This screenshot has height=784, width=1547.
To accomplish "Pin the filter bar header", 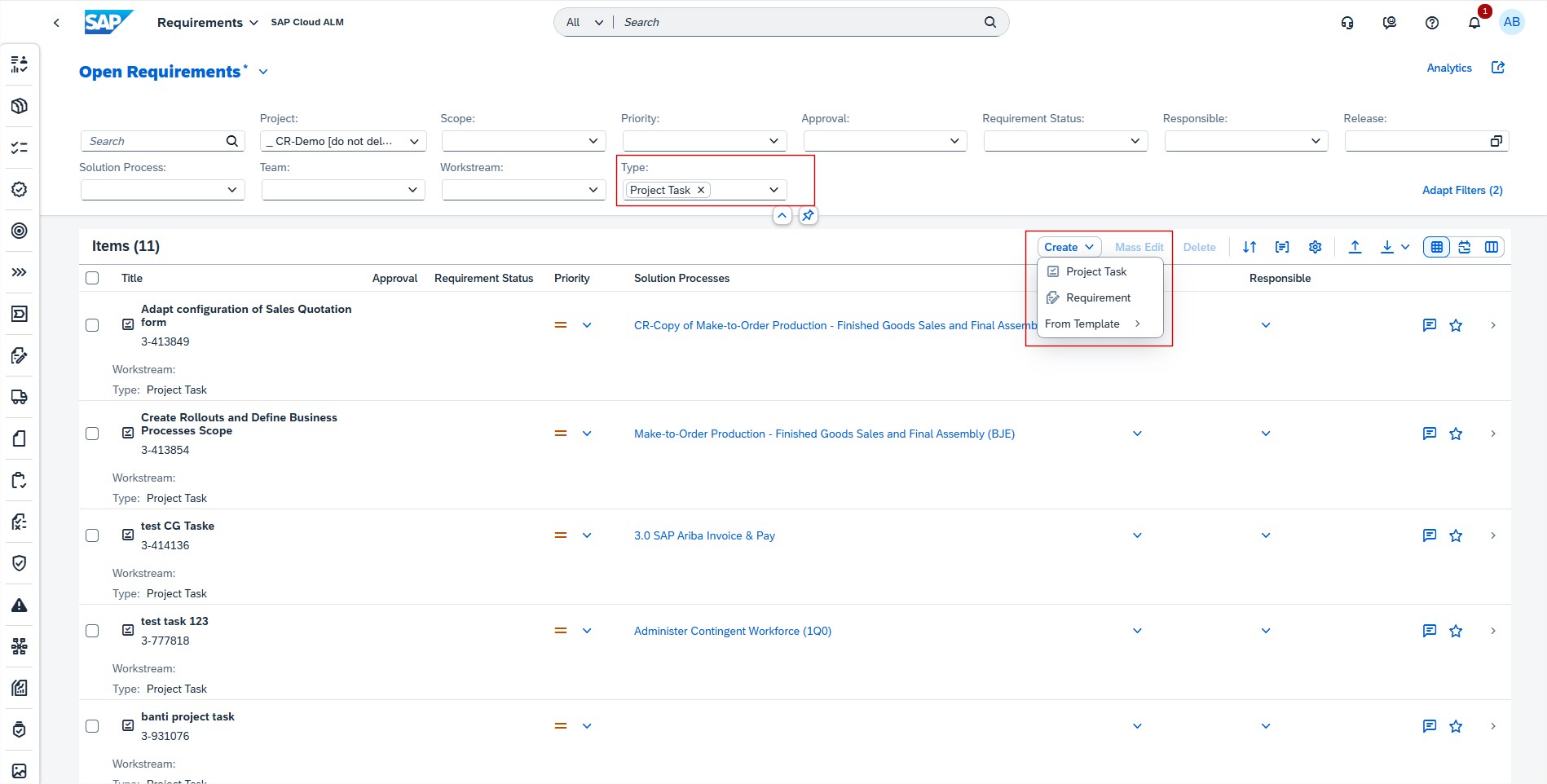I will pos(807,216).
